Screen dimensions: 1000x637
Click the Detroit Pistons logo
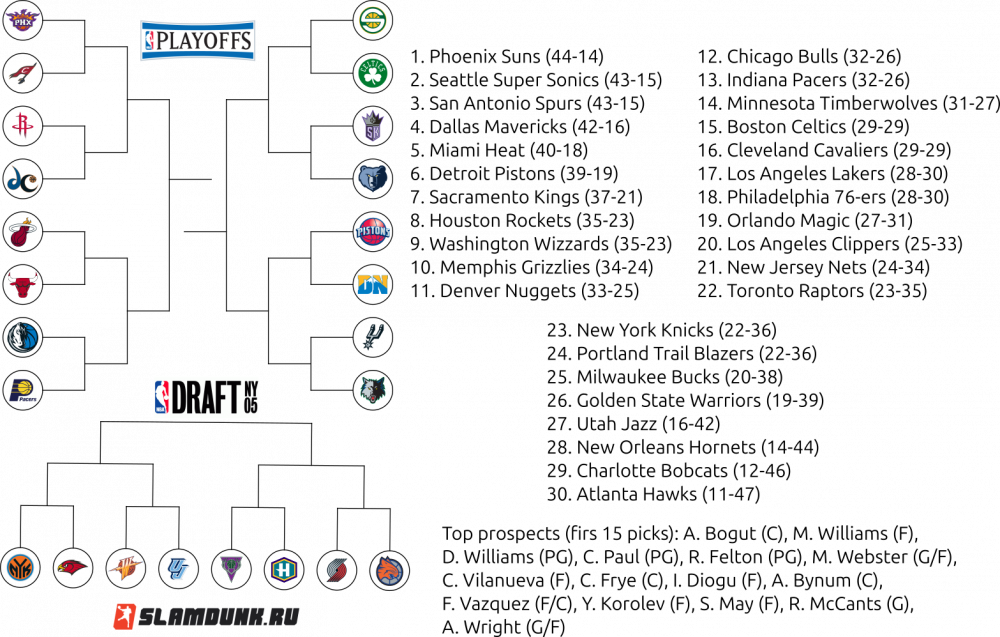[373, 232]
